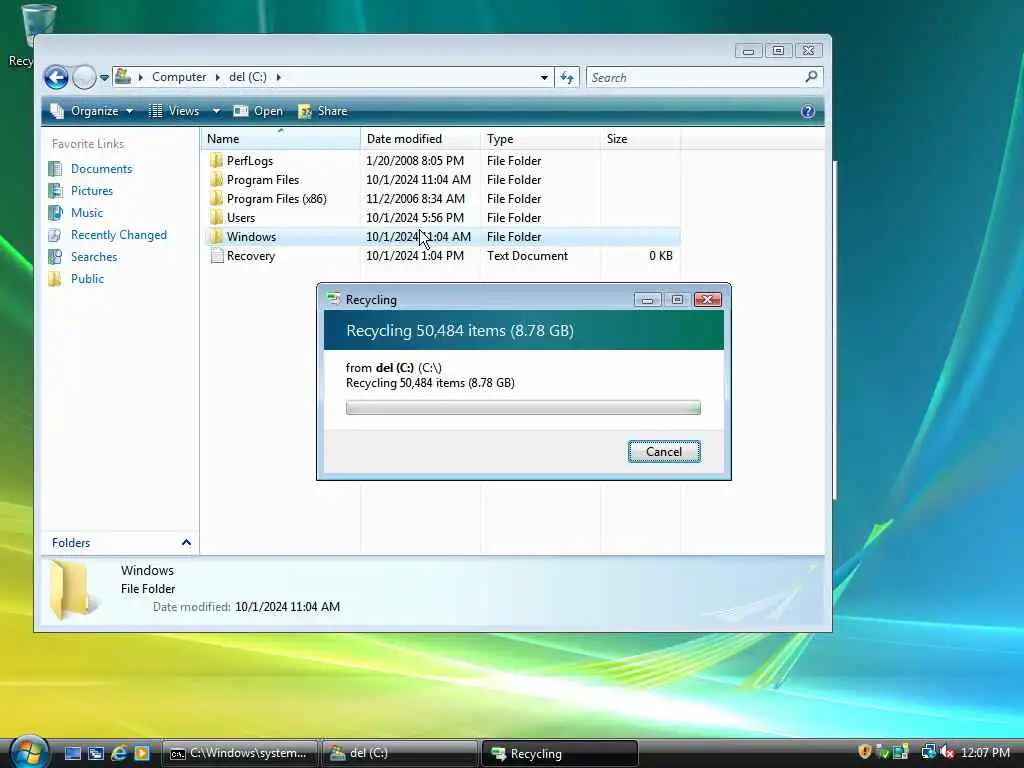Screen dimensions: 1024x768
Task: Open Documents in Favorite Links
Action: 101,168
